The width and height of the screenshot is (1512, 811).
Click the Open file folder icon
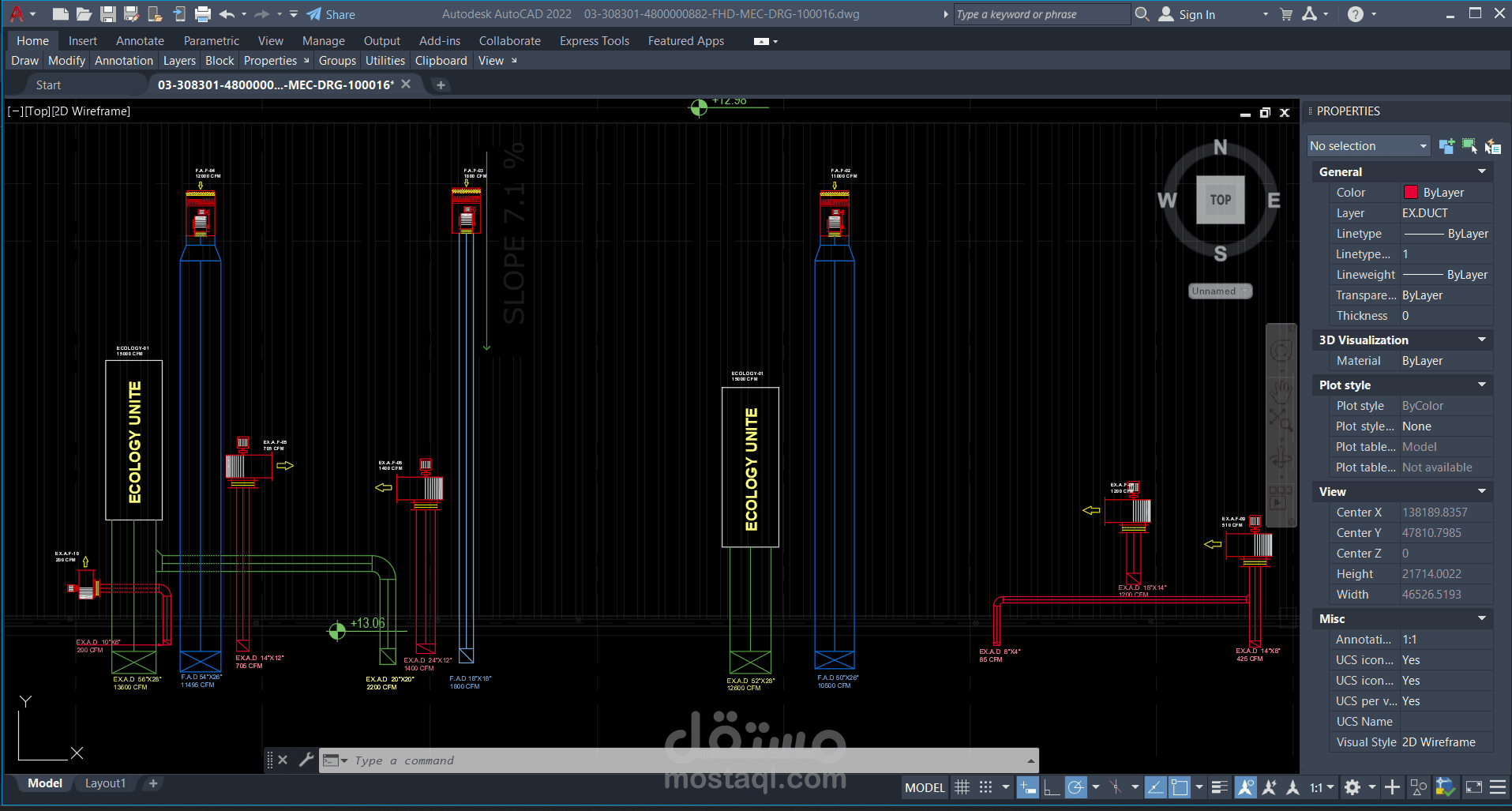pos(84,14)
